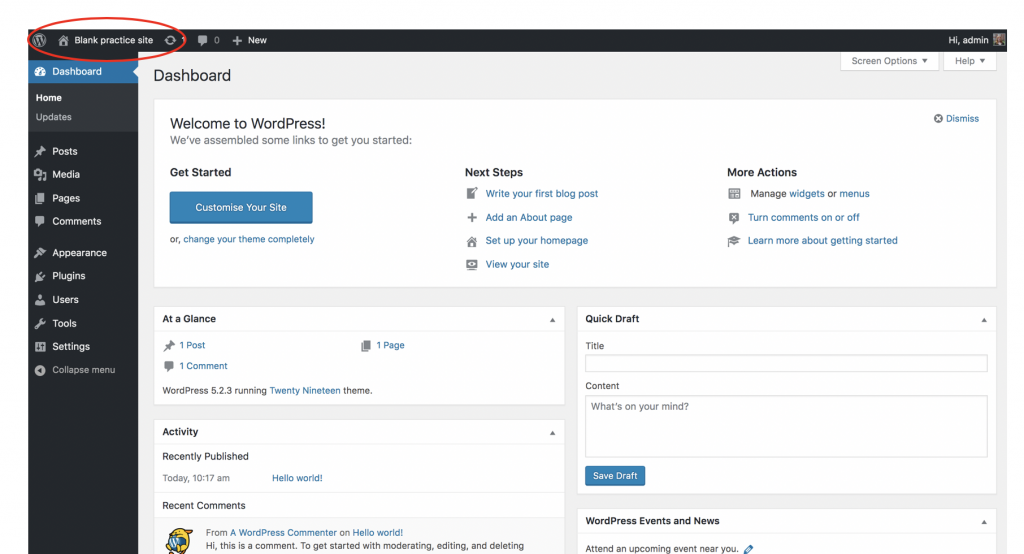The image size is (1024, 554).
Task: Click the graduation cap icon beside Learn more
Action: 734,241
